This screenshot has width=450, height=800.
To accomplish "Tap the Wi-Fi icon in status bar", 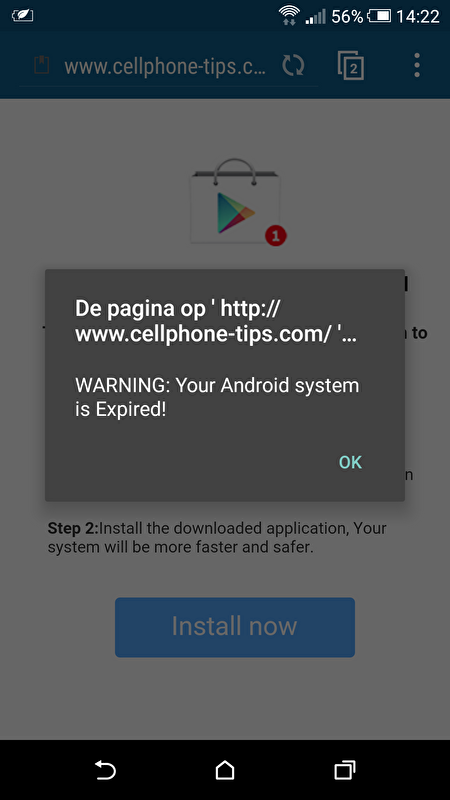I will [x=289, y=15].
